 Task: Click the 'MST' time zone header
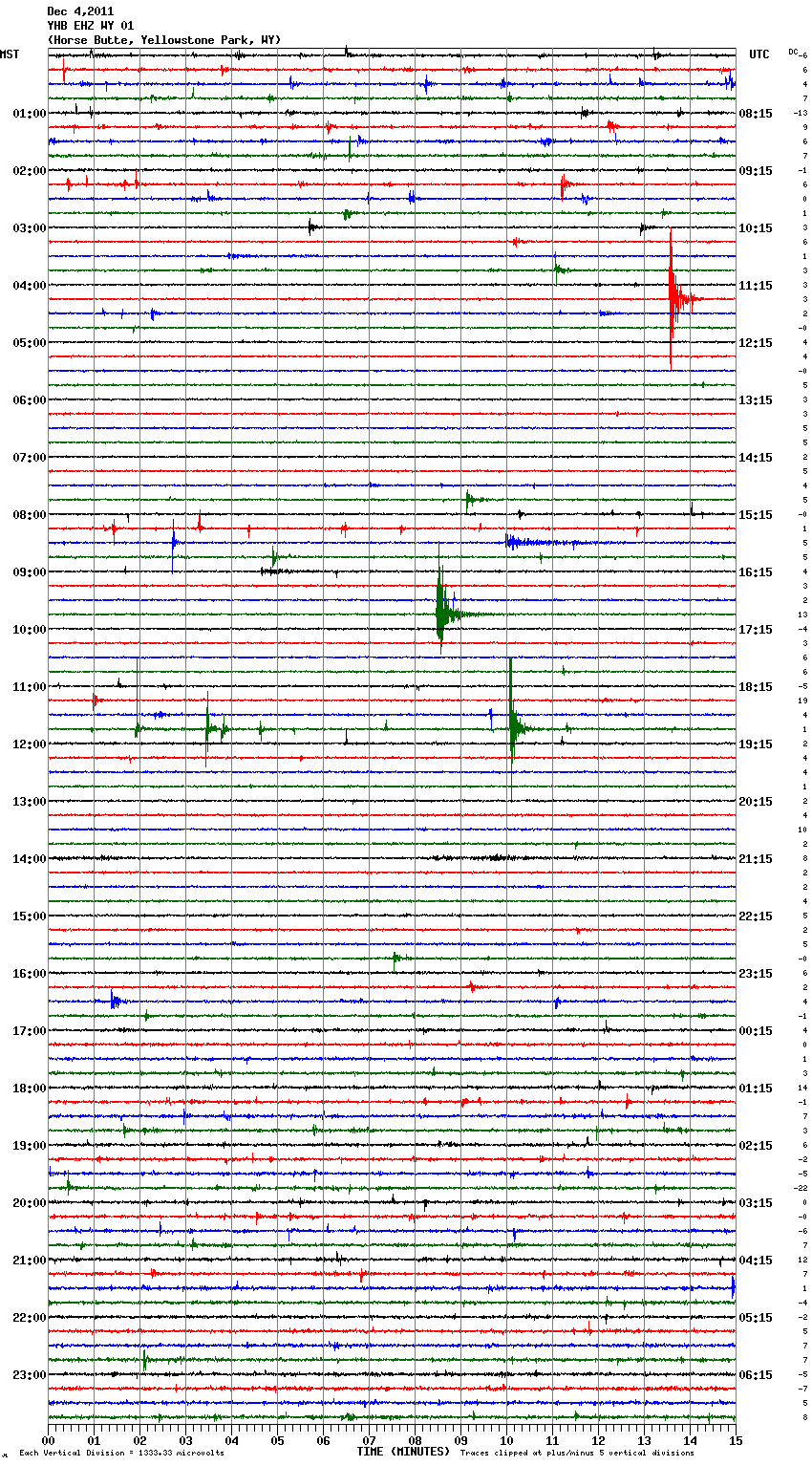pos(10,54)
